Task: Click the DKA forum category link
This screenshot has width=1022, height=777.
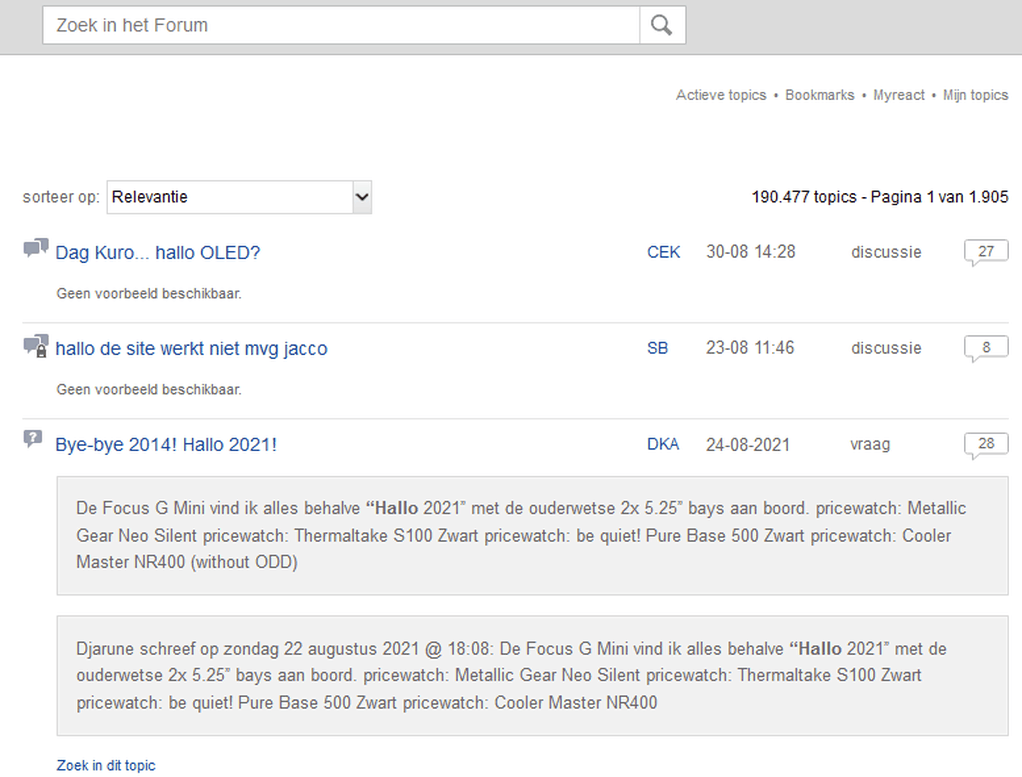Action: [663, 444]
